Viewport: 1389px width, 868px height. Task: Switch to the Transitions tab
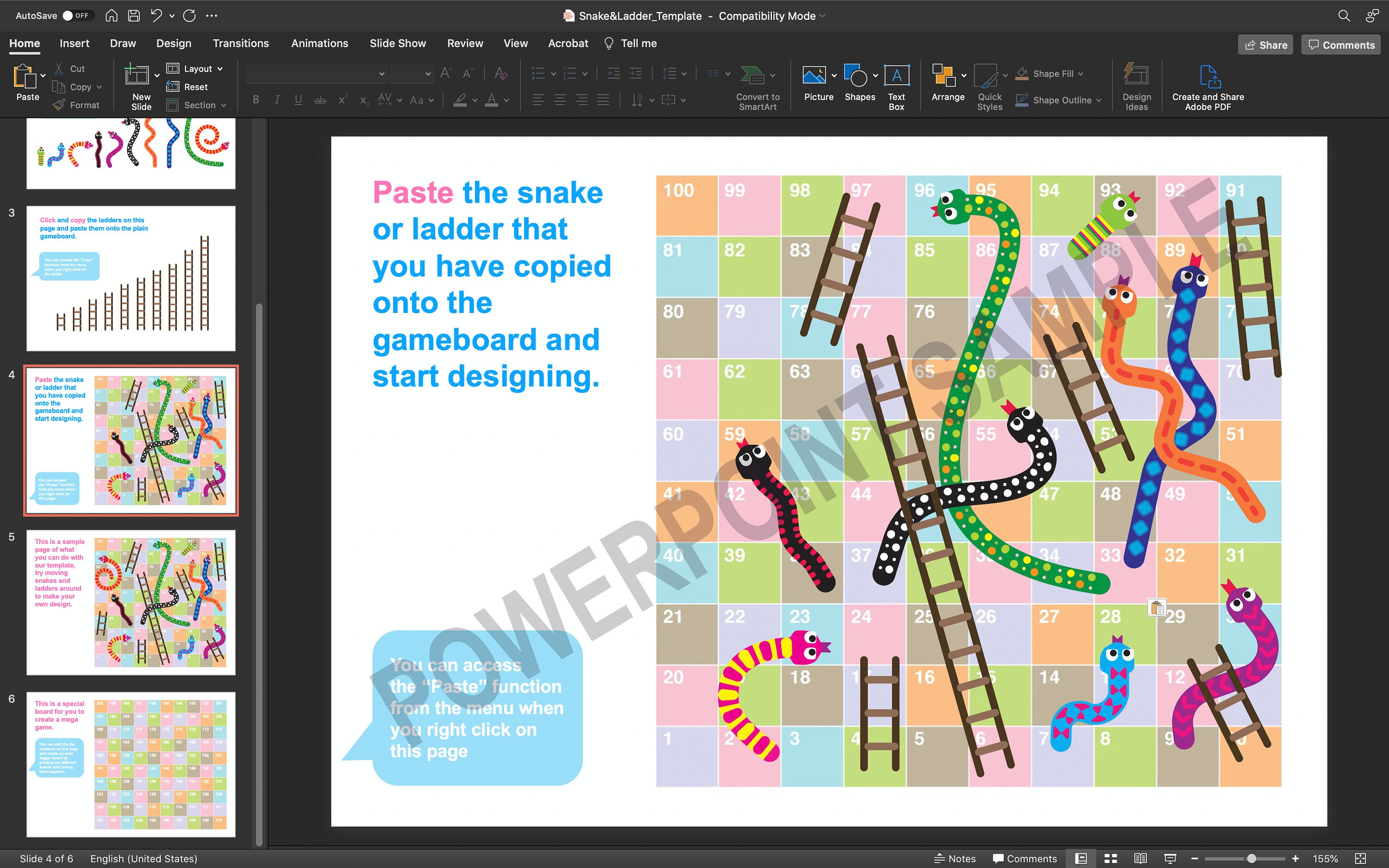[240, 43]
